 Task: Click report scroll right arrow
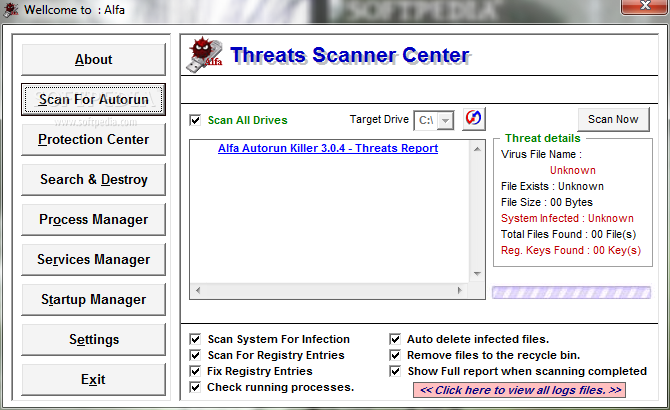pyautogui.click(x=460, y=290)
